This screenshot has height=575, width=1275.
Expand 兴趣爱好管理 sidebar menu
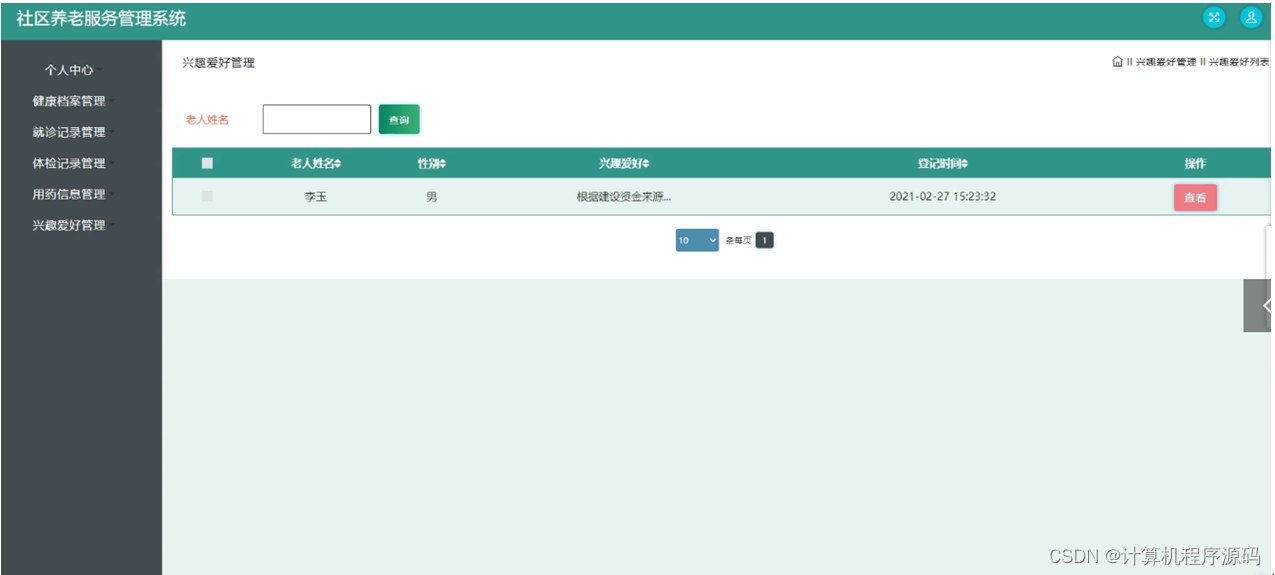(73, 225)
